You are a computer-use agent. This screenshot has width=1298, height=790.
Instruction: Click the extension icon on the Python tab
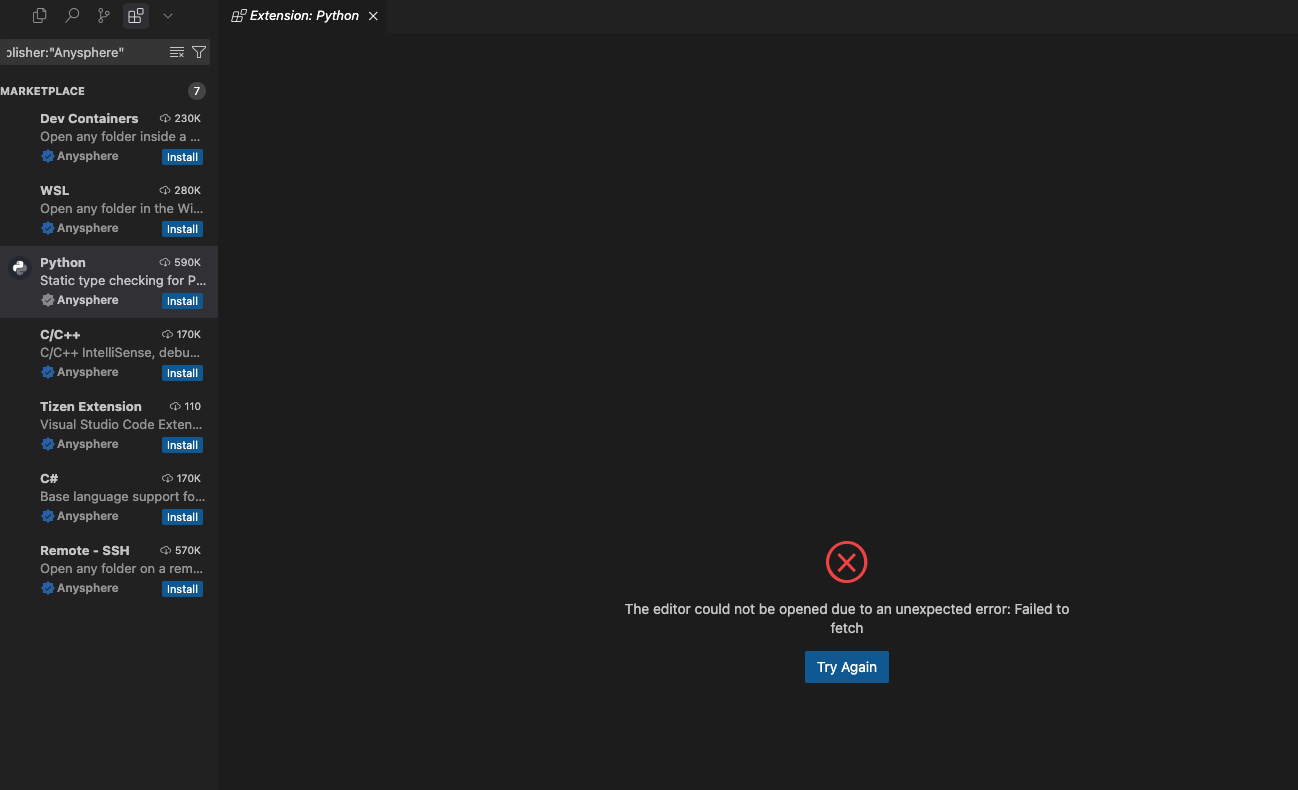[238, 16]
